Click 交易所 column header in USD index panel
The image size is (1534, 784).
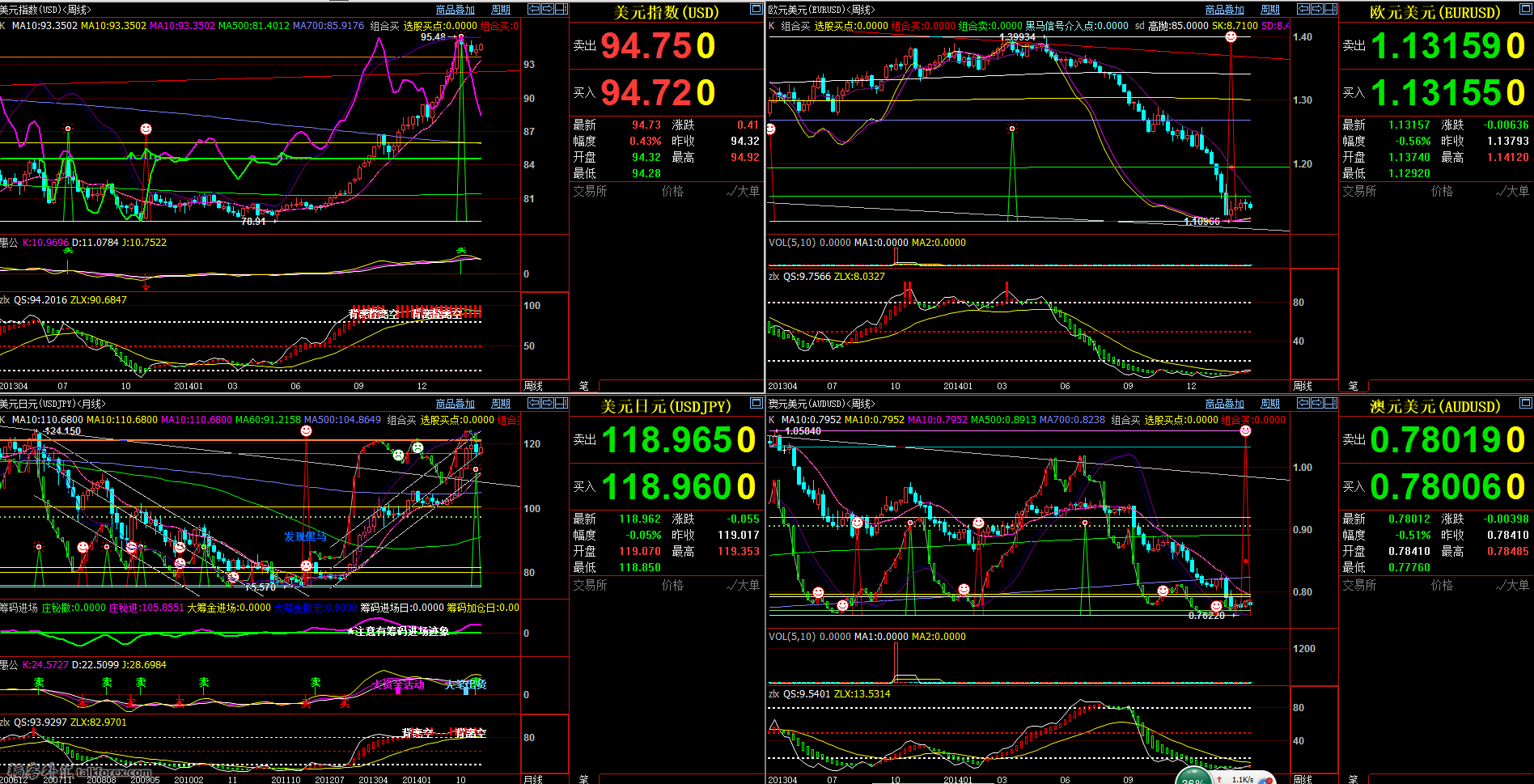590,191
